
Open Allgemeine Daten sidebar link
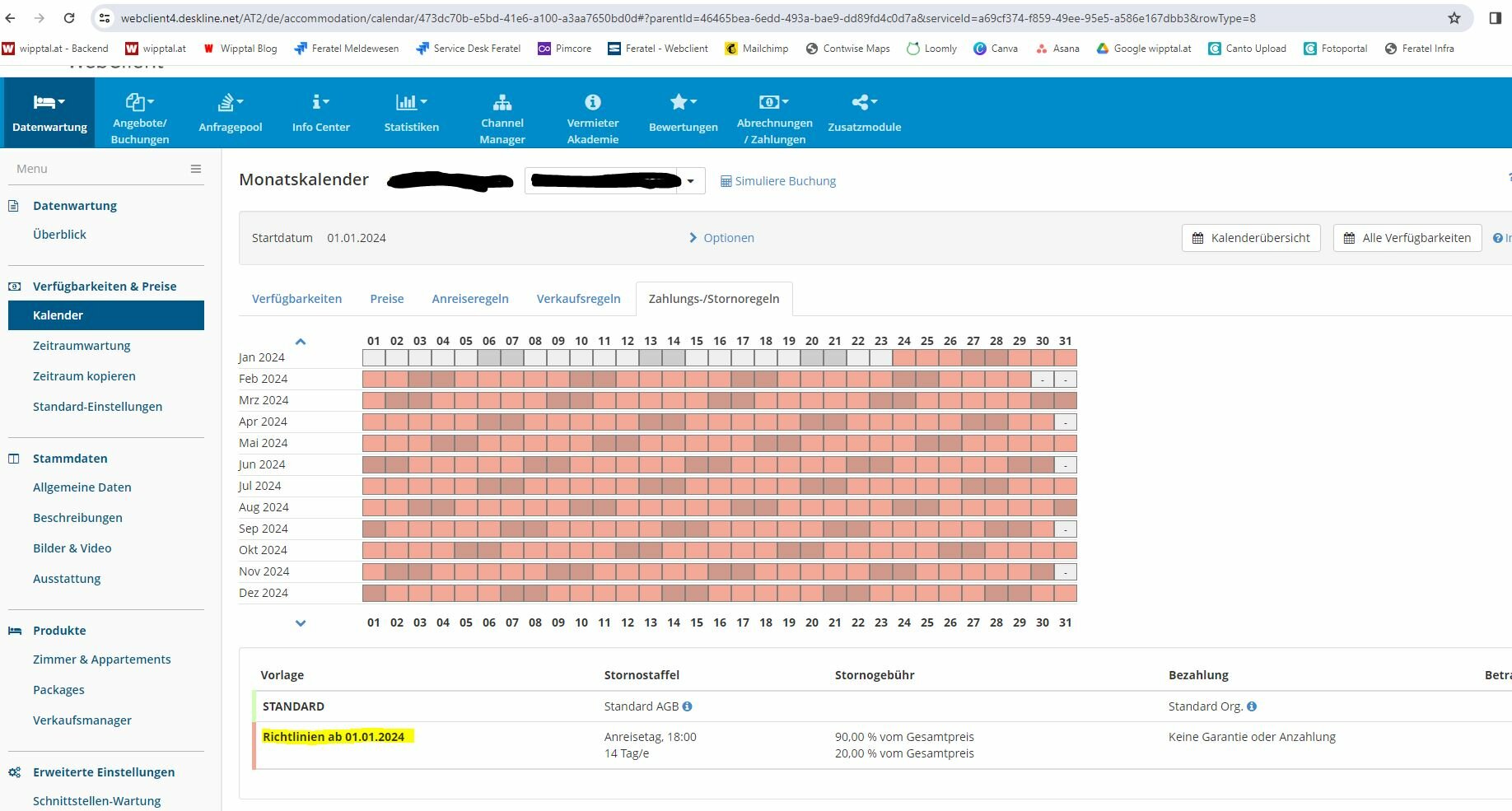tap(82, 487)
